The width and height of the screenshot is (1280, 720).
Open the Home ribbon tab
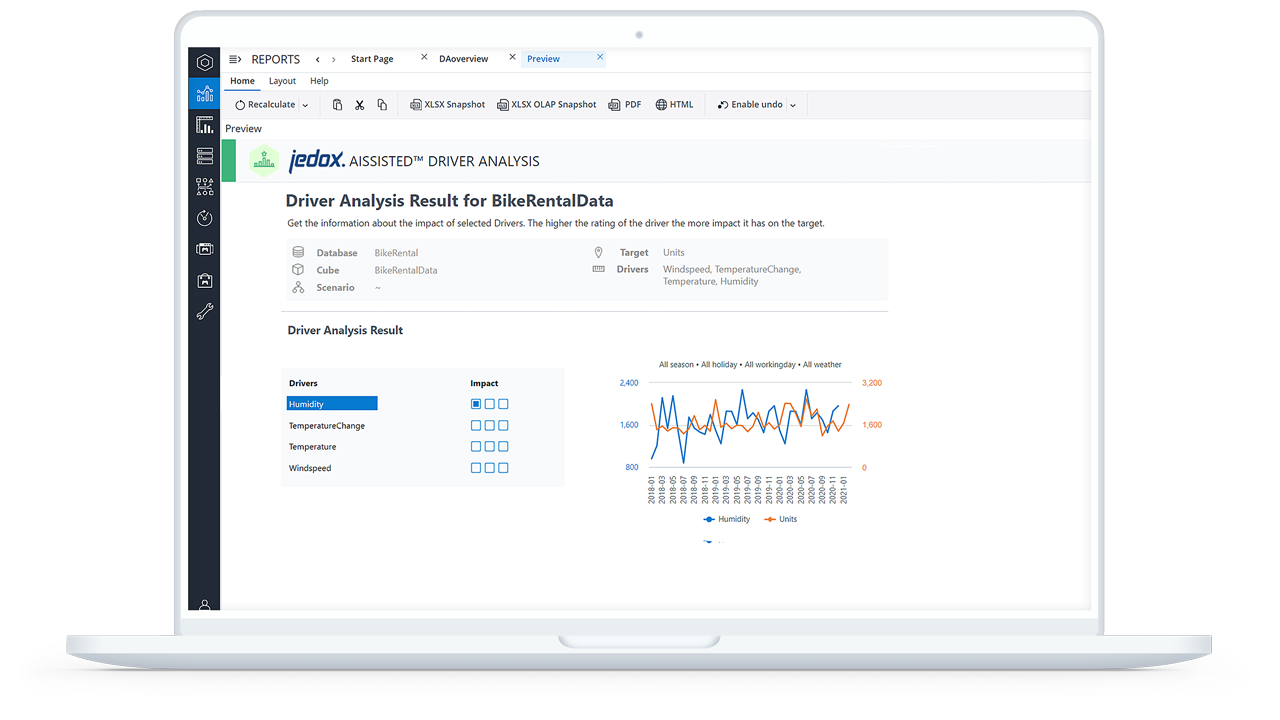coord(242,81)
